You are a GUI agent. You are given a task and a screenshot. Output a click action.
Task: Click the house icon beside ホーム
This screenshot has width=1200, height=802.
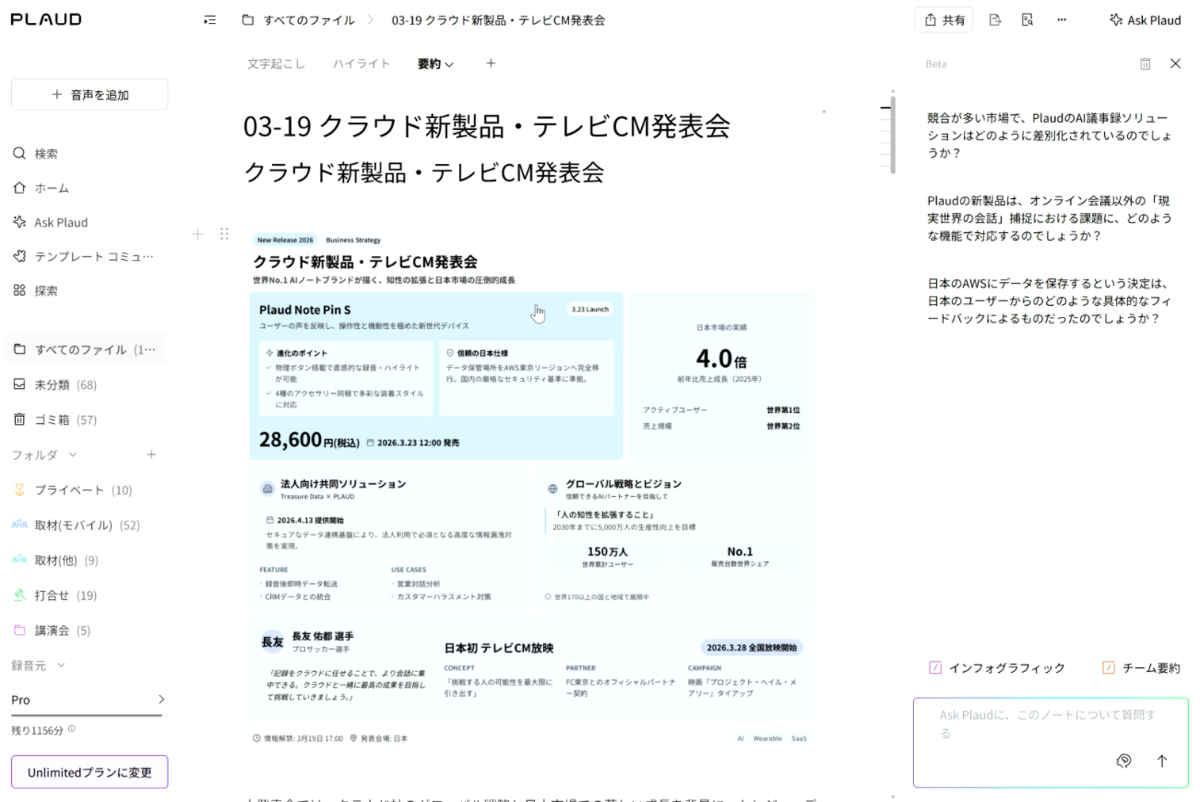[19, 188]
